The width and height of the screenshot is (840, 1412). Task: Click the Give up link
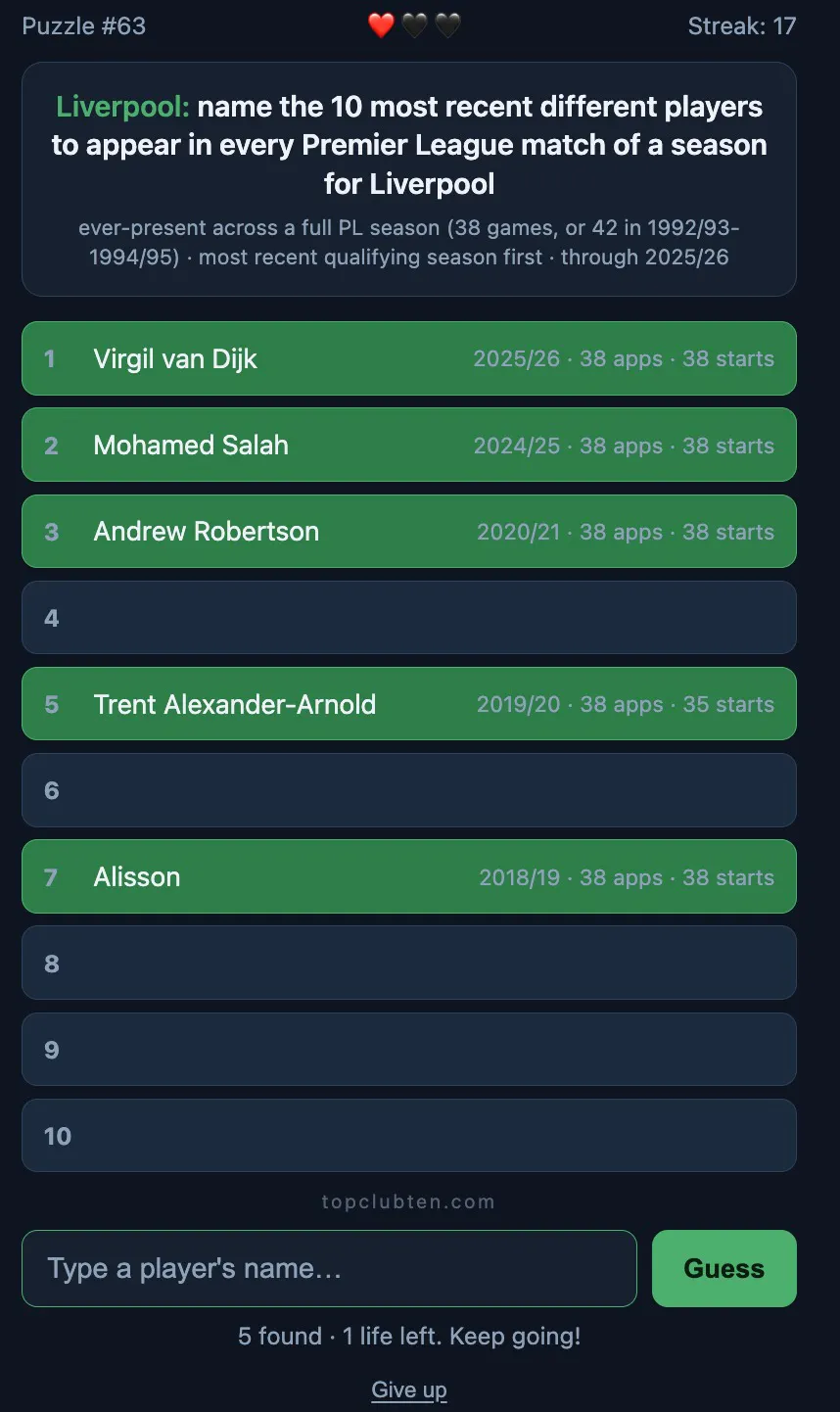click(409, 1389)
